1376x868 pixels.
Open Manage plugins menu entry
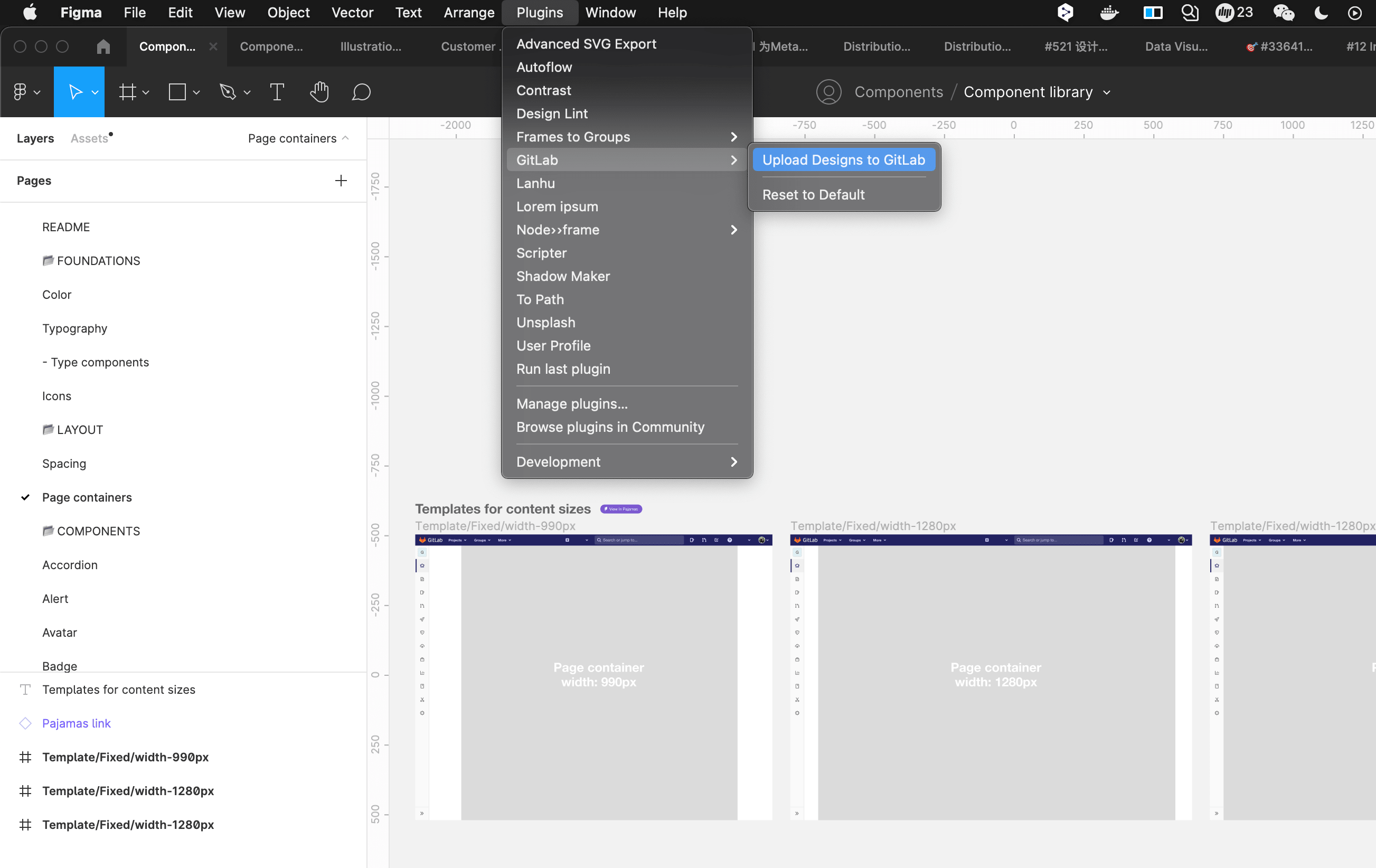[572, 403]
